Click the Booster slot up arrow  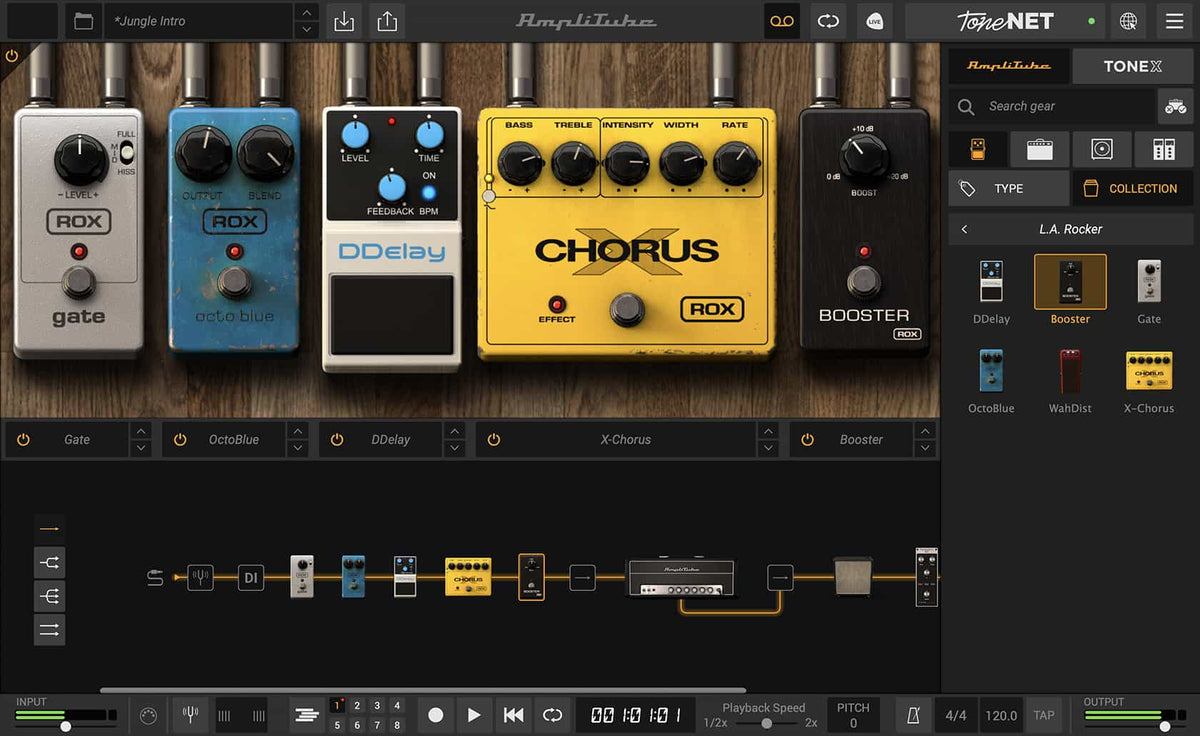(925, 431)
